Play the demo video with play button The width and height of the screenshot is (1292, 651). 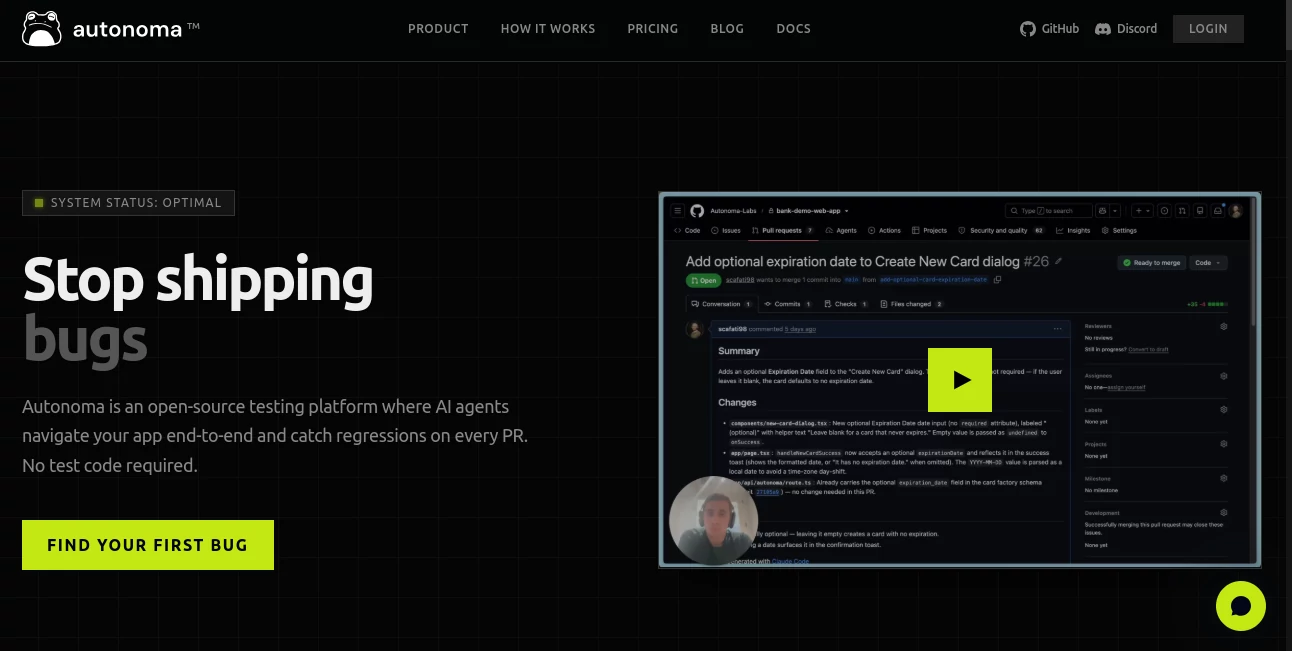[960, 380]
